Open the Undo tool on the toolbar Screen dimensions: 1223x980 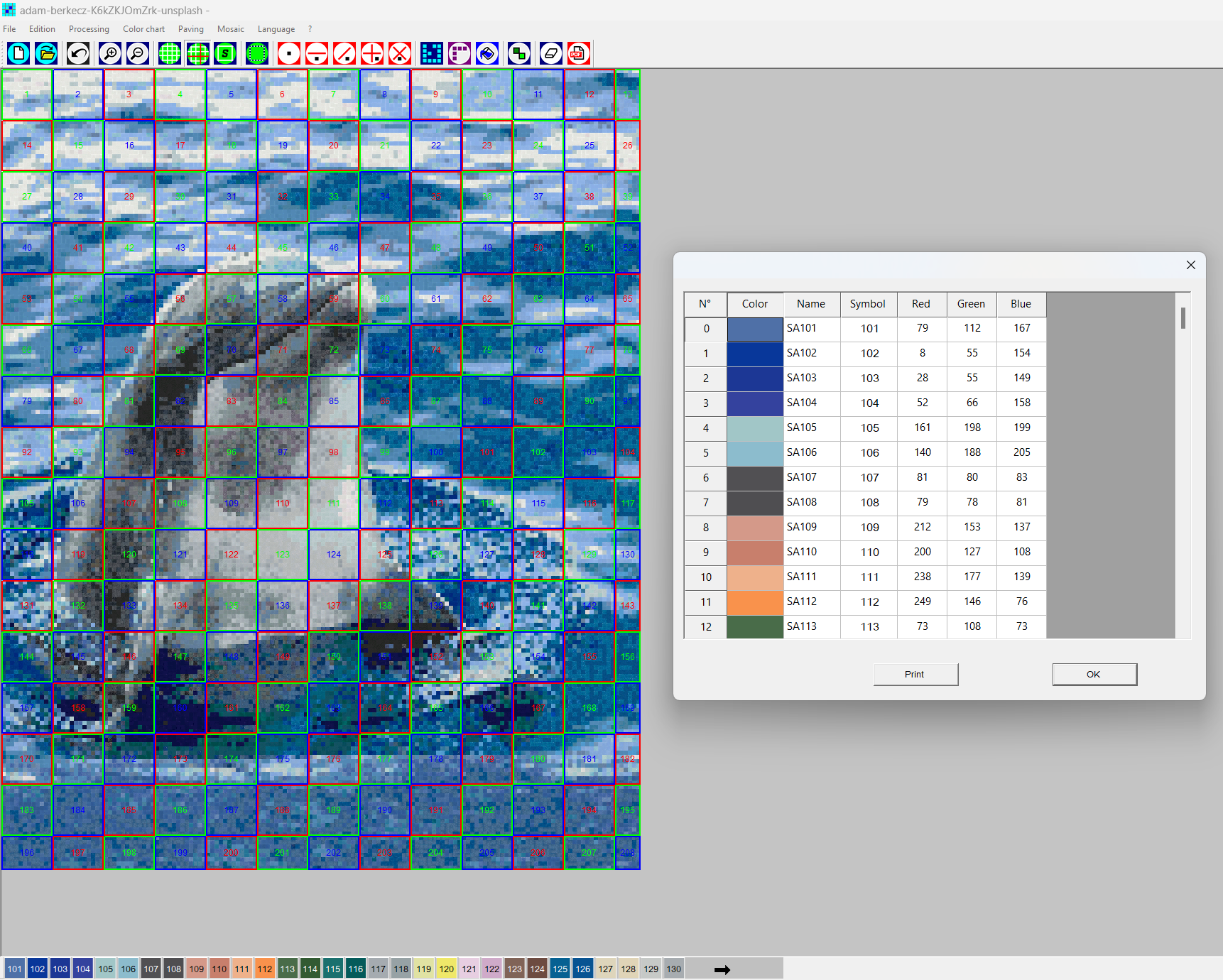click(x=78, y=53)
